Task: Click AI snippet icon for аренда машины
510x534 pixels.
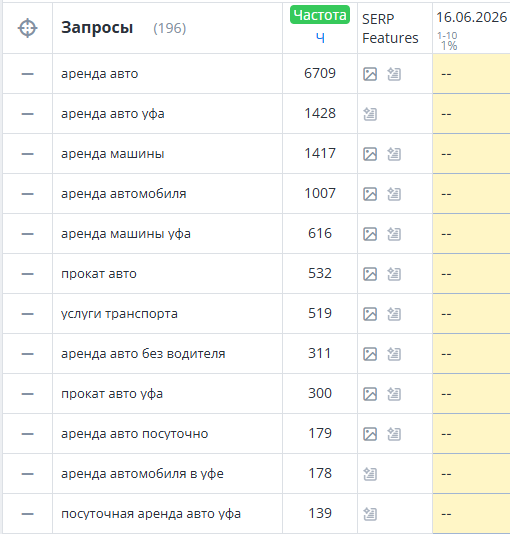Action: click(x=394, y=154)
